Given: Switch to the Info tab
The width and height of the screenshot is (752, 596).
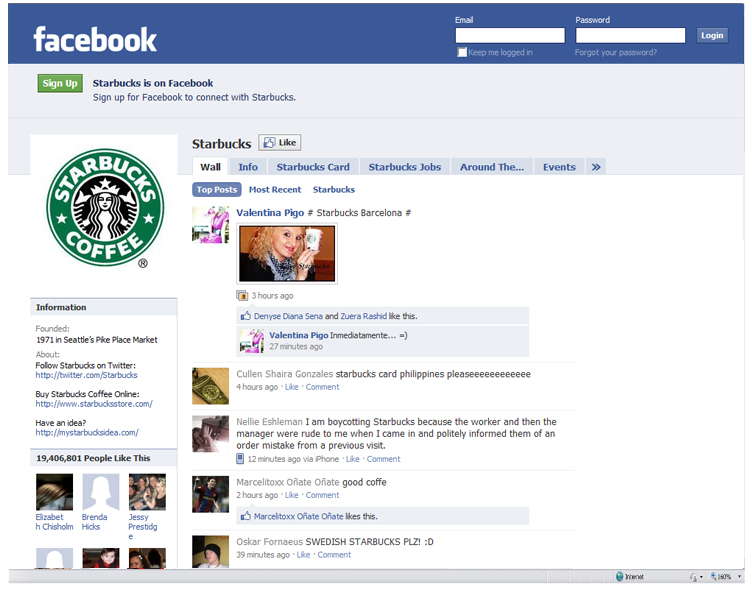Looking at the screenshot, I should click(x=248, y=167).
